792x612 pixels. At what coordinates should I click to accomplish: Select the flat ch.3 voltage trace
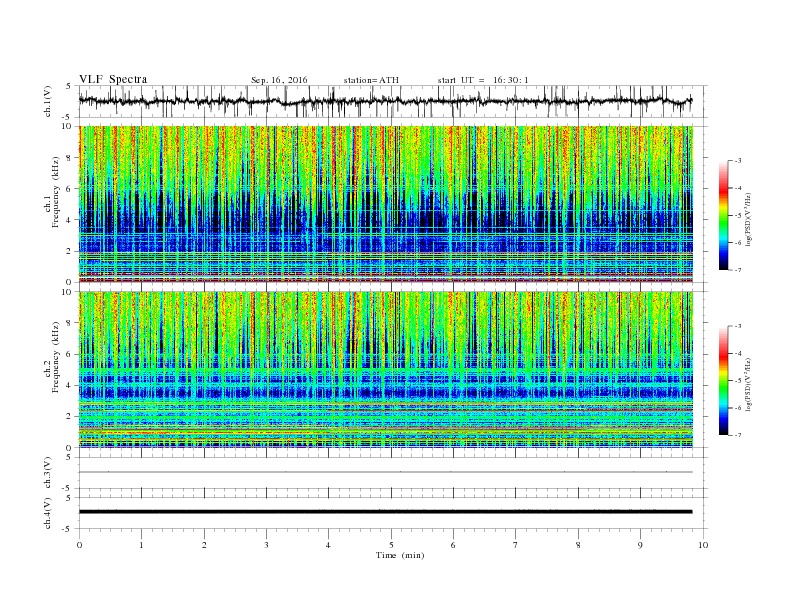tap(385, 472)
